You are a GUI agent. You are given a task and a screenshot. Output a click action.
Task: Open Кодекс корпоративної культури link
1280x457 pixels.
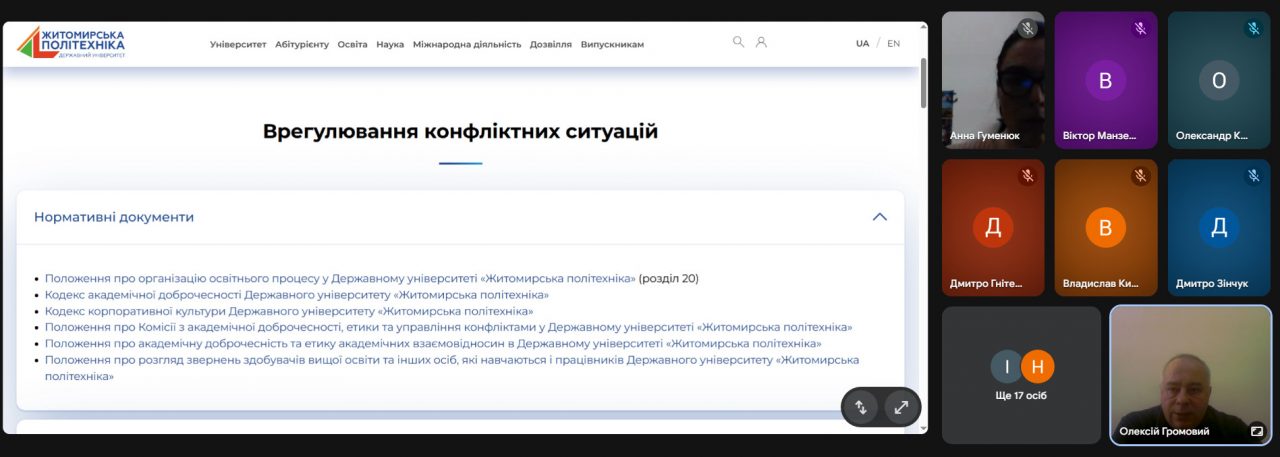[x=288, y=311]
